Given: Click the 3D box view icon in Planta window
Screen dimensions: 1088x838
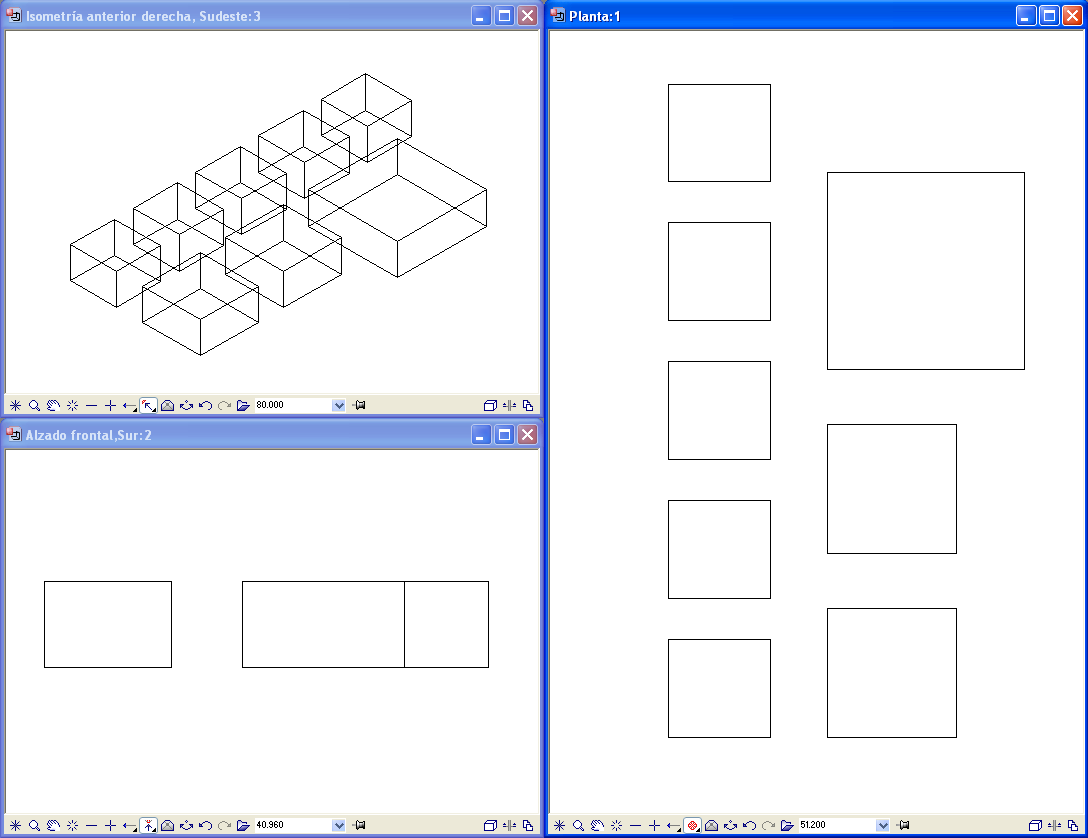Looking at the screenshot, I should click(1033, 826).
